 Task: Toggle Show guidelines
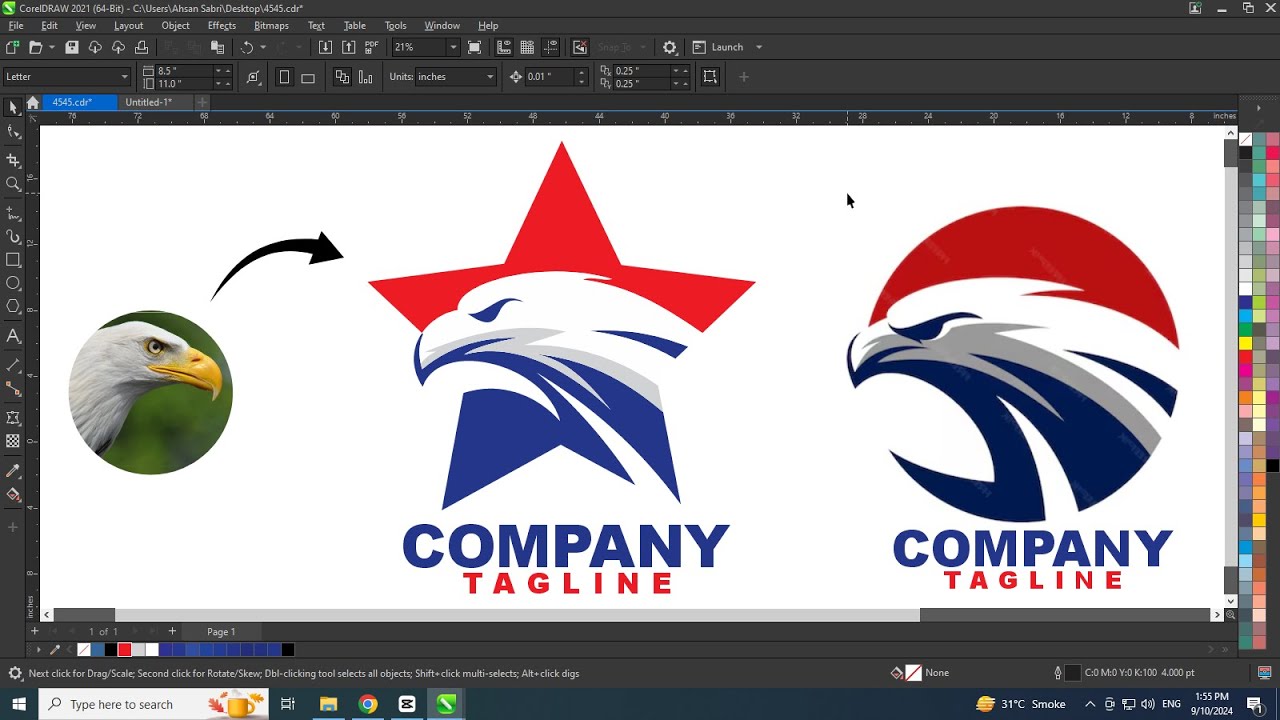coord(550,47)
